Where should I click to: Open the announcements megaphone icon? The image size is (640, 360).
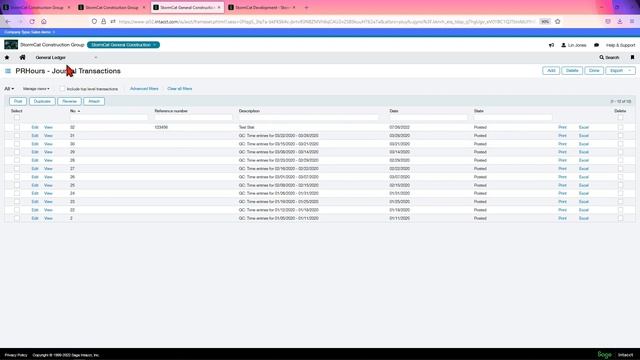pyautogui.click(x=551, y=45)
